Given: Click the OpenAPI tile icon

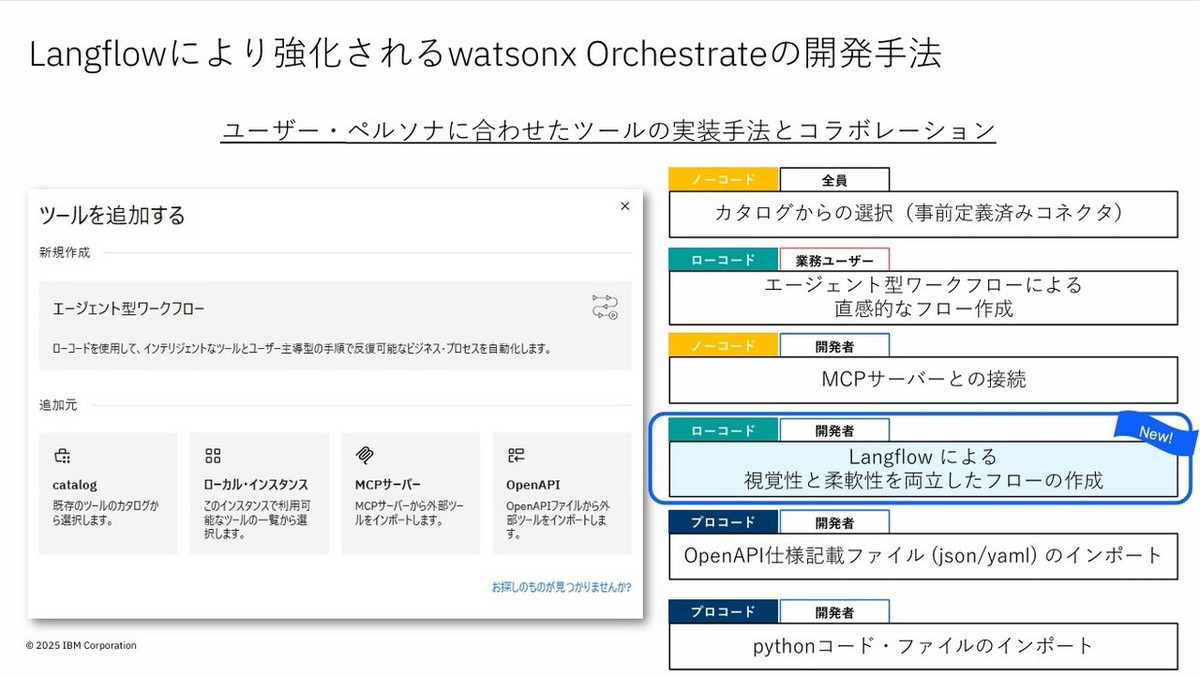Looking at the screenshot, I should tap(516, 456).
